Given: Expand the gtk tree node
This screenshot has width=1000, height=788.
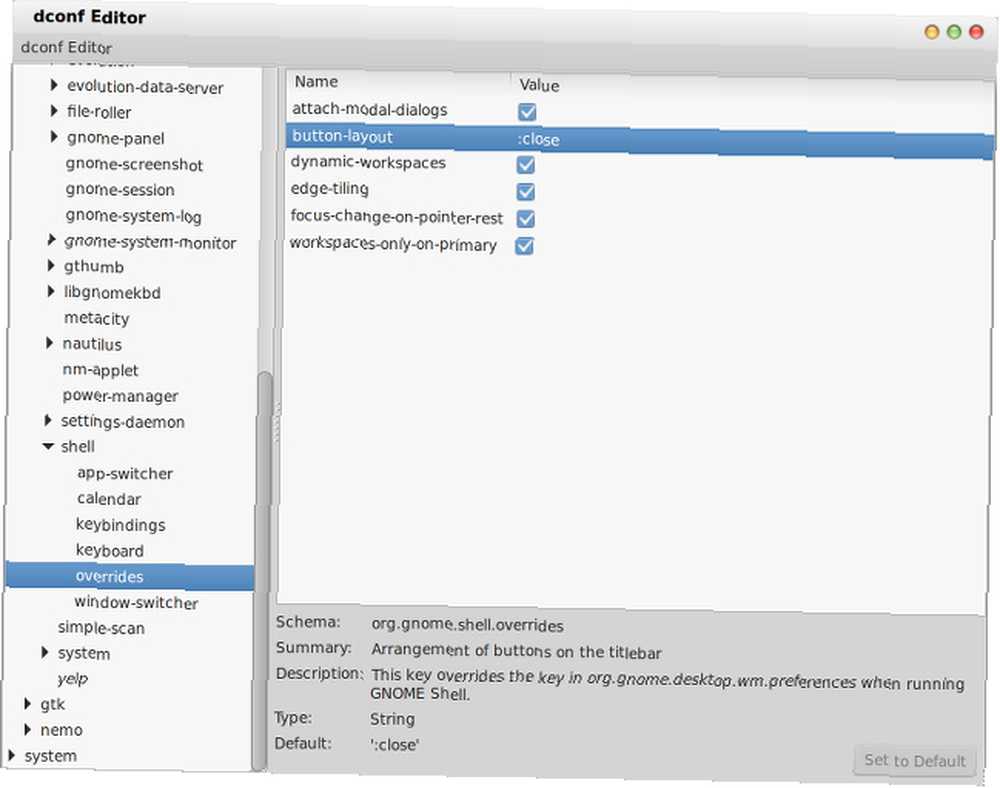Looking at the screenshot, I should click(x=27, y=704).
